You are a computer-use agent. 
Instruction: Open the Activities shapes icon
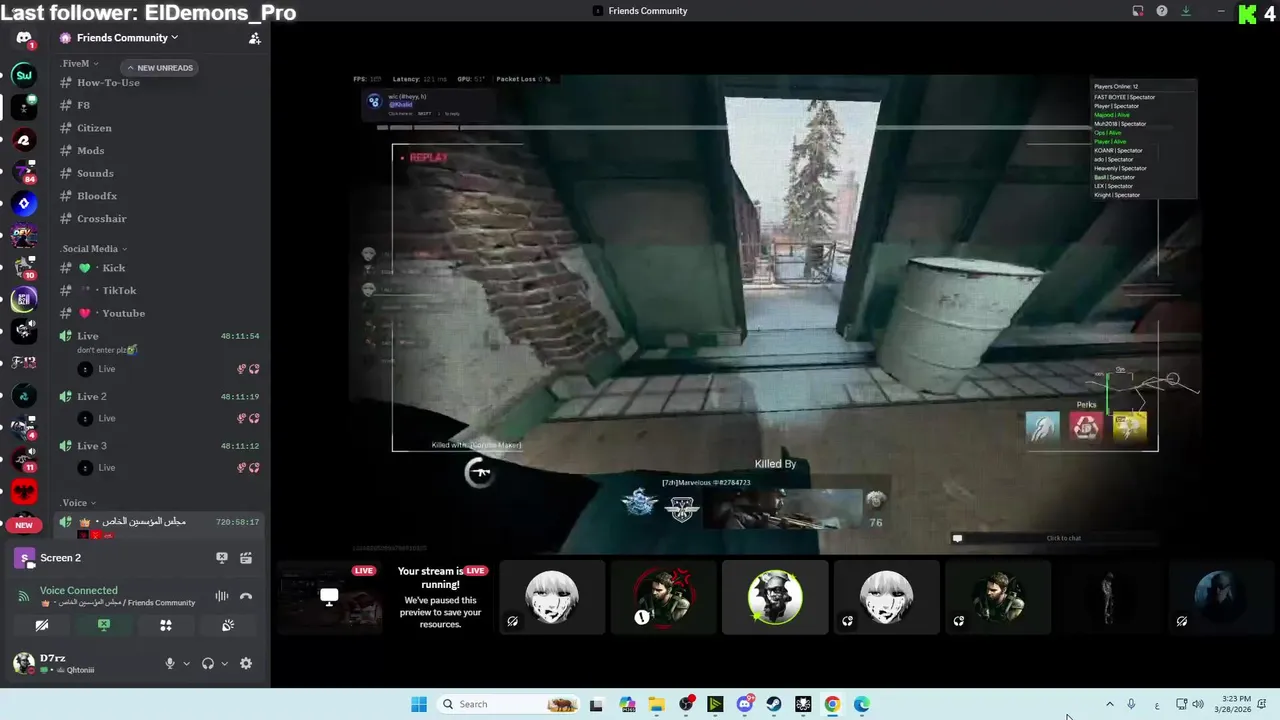pyautogui.click(x=166, y=626)
